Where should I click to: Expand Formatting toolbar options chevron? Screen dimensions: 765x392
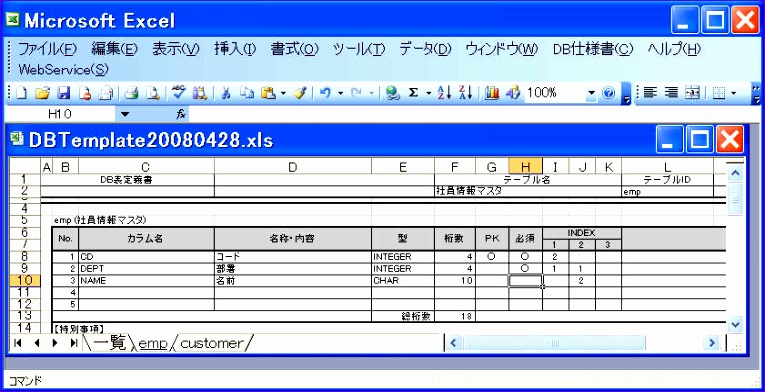[x=756, y=94]
